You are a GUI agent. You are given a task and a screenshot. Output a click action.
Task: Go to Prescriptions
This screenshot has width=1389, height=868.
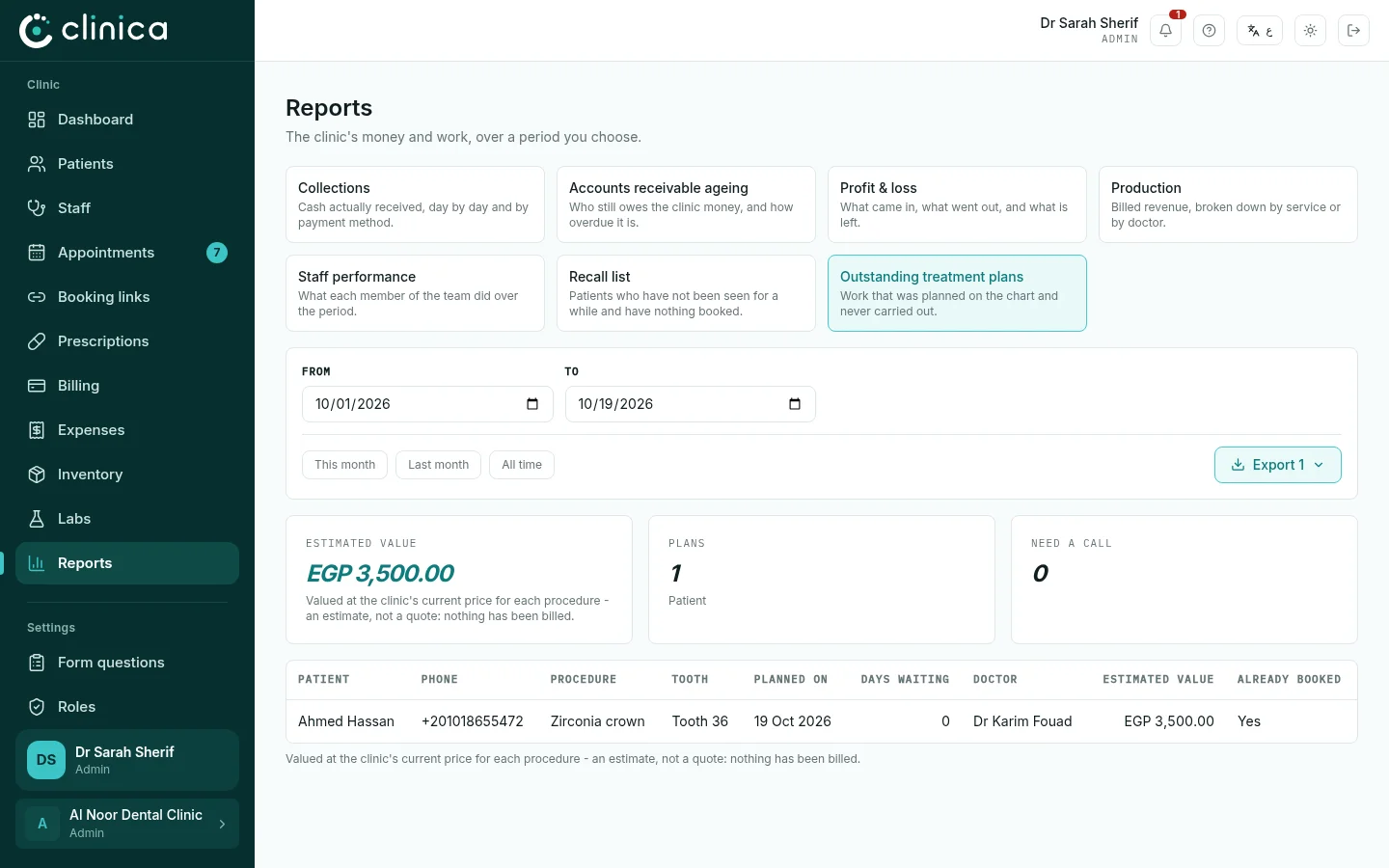127,341
